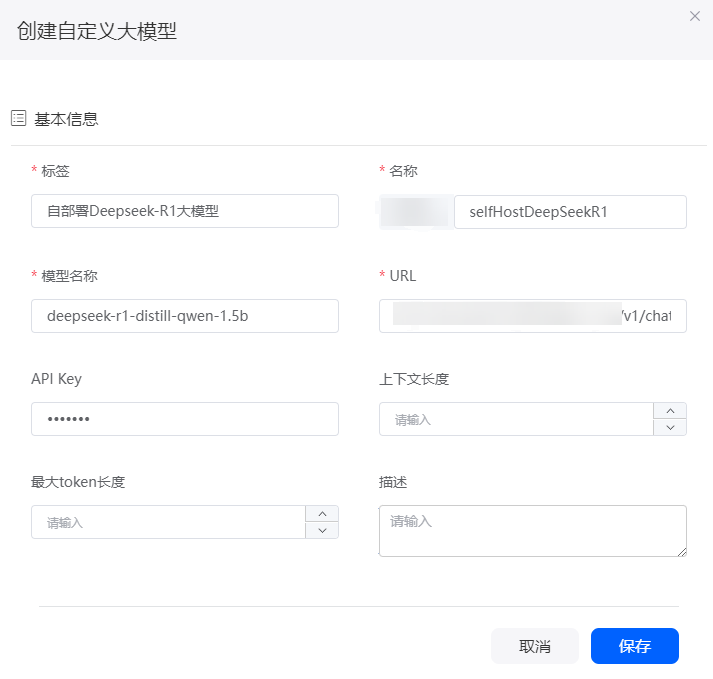
Task: Click the 取消 button
Action: [x=535, y=646]
